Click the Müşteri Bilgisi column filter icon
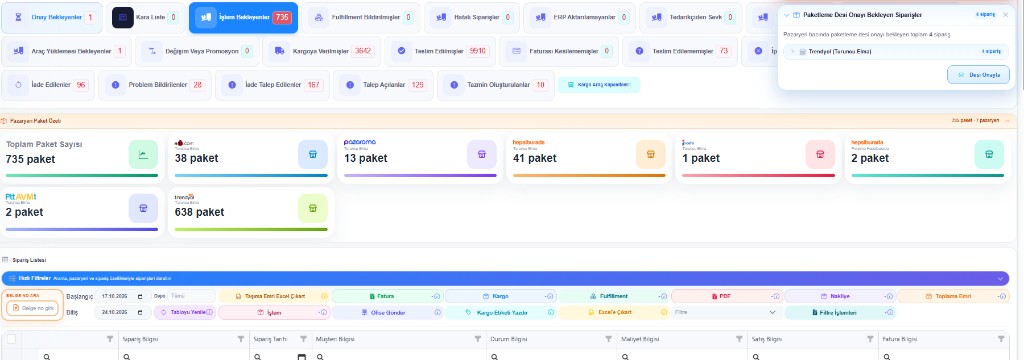Viewport: 1024px width, 360px height. point(478,339)
